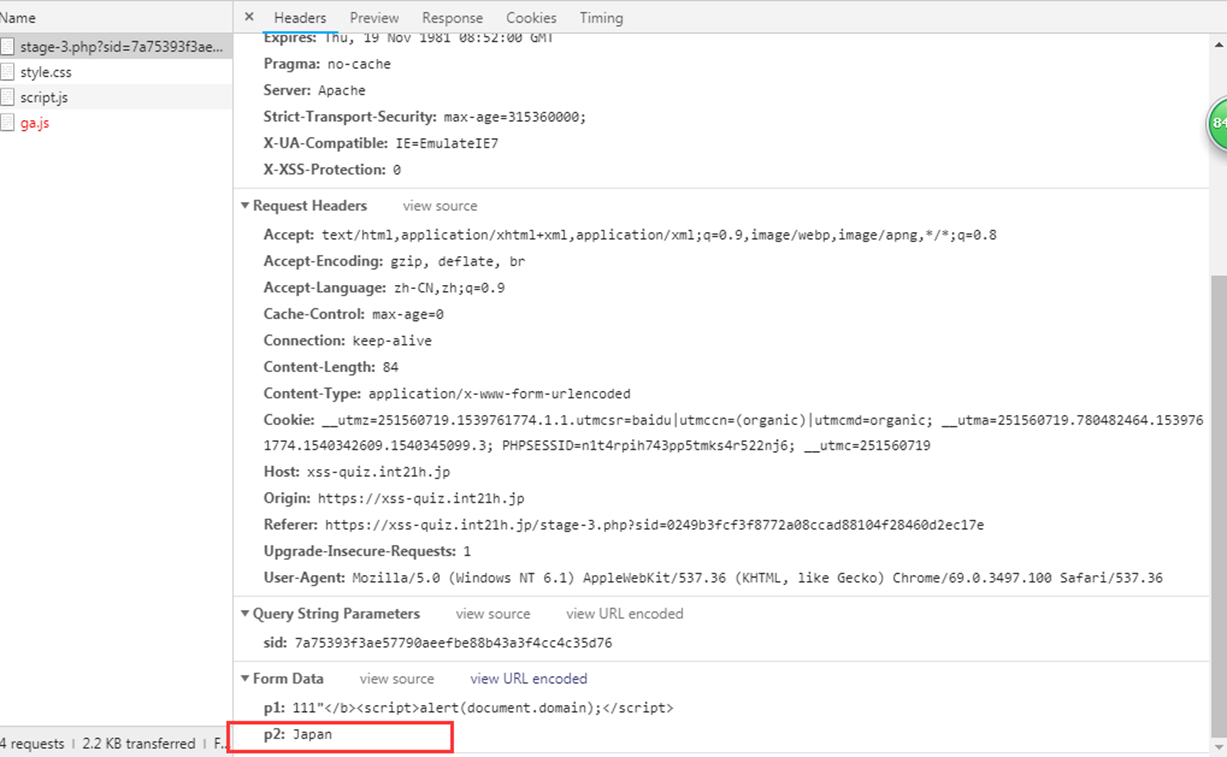Click the Upgrade-Insecure-Requests header line
The height and width of the screenshot is (757, 1227).
click(367, 551)
